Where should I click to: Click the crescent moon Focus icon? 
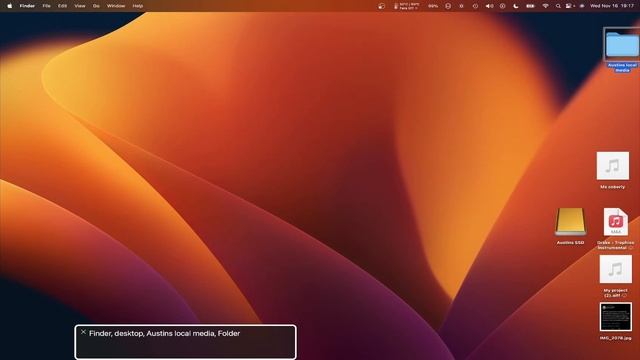[516, 6]
